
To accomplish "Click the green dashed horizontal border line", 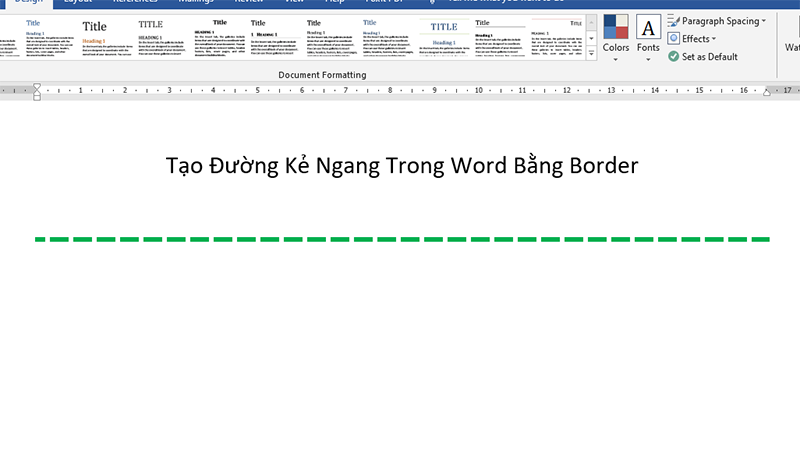I will (400, 240).
